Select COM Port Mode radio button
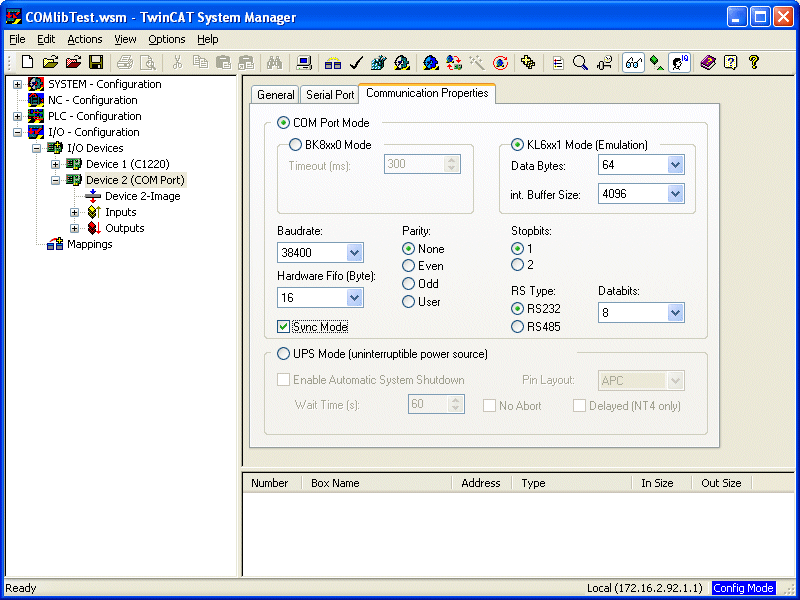The image size is (800, 600). click(x=283, y=123)
